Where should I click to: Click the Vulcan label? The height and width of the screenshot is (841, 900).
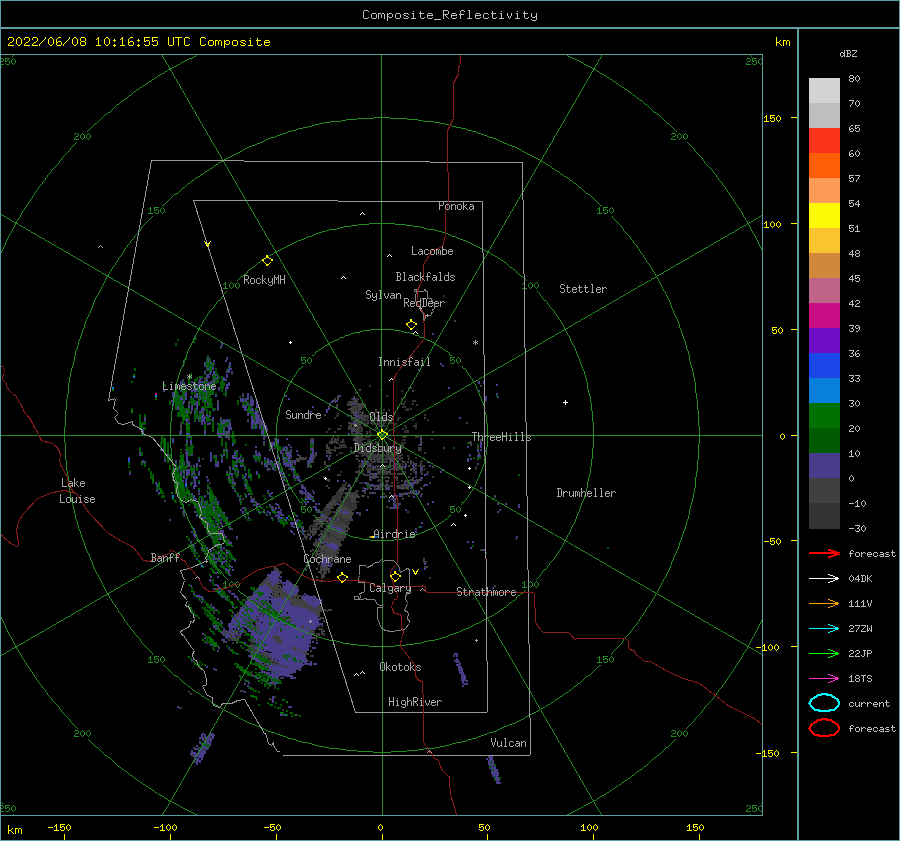coord(508,743)
